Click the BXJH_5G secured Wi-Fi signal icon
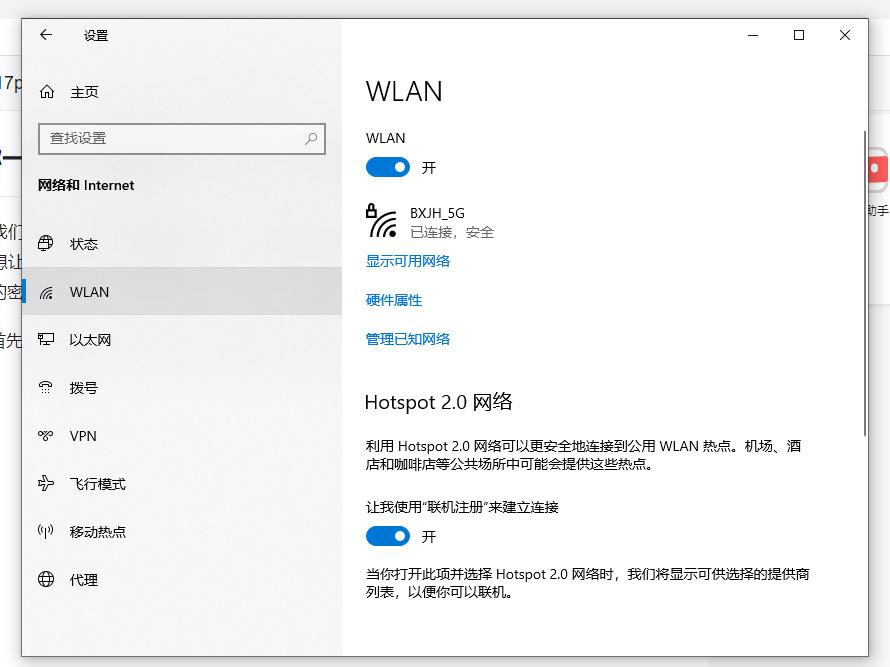 pos(380,221)
